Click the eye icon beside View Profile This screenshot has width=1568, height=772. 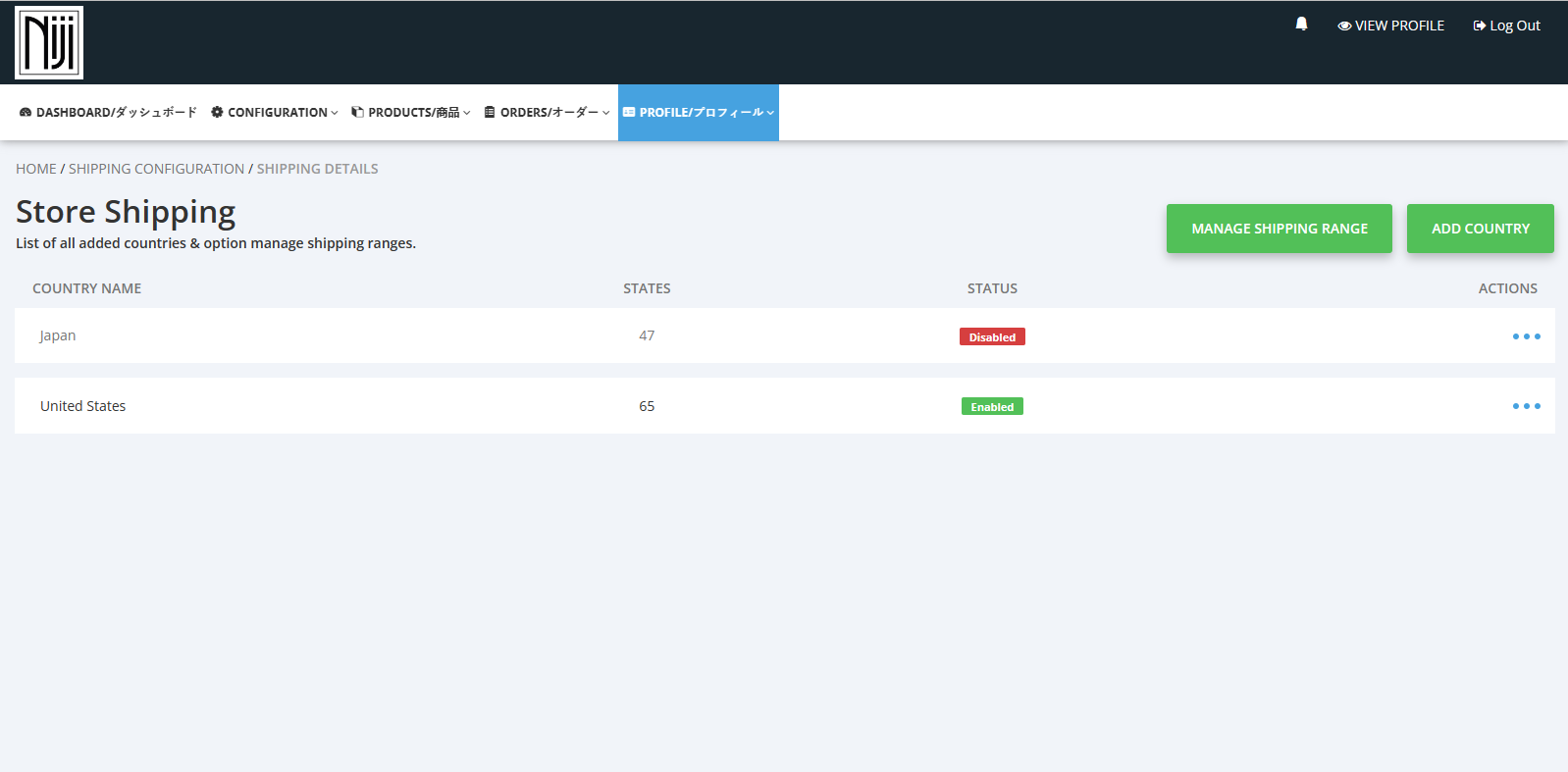pyautogui.click(x=1344, y=26)
